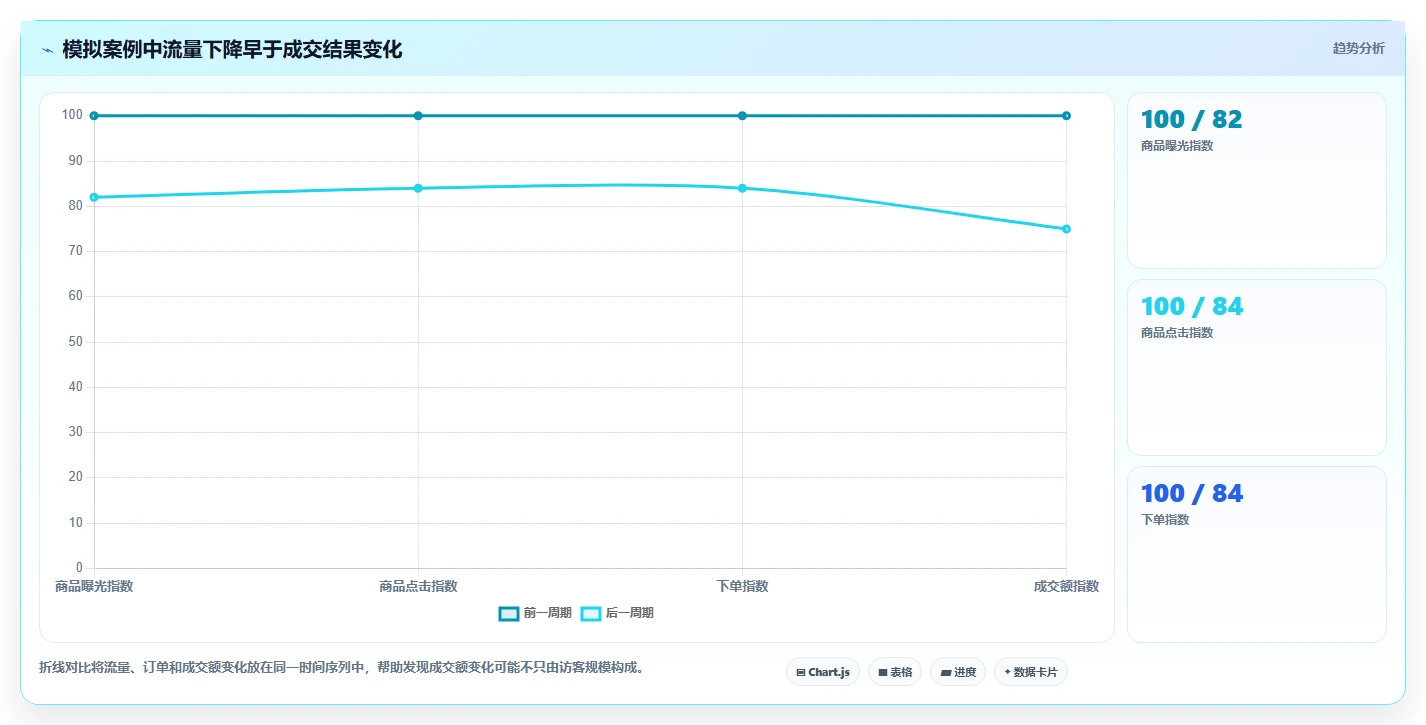Select the 前一周期 data point at 成交额指数

click(x=1066, y=116)
